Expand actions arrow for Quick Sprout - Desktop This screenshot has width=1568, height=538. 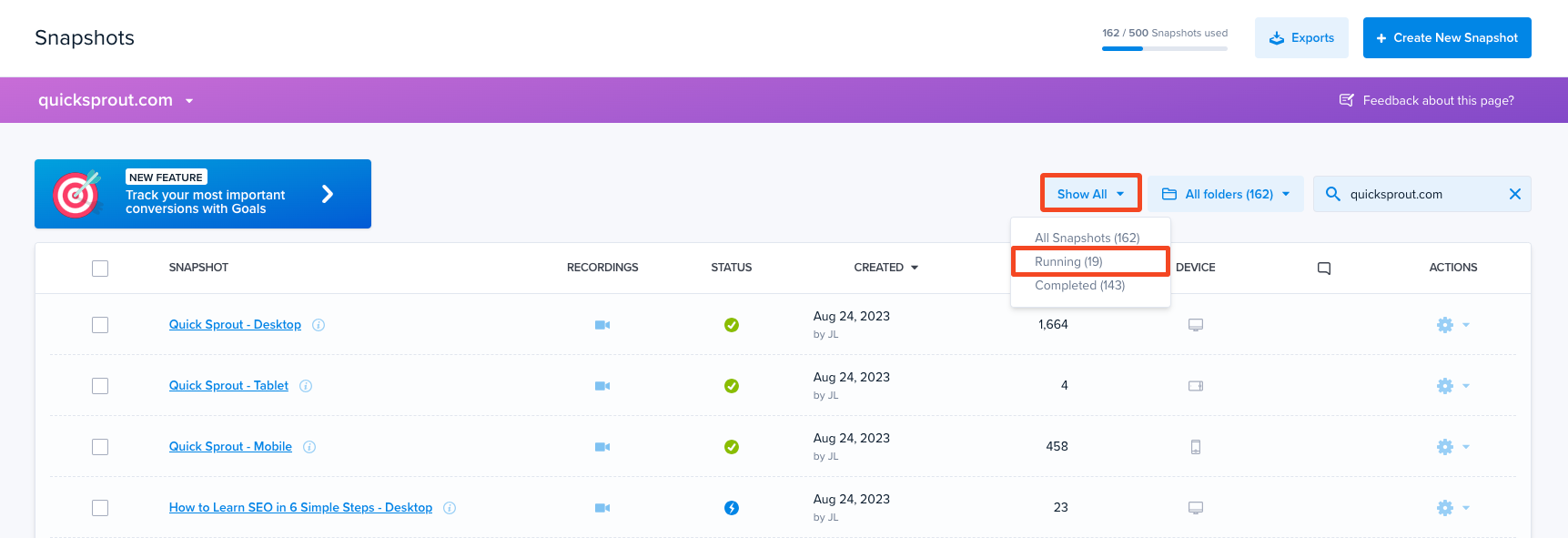click(x=1466, y=325)
